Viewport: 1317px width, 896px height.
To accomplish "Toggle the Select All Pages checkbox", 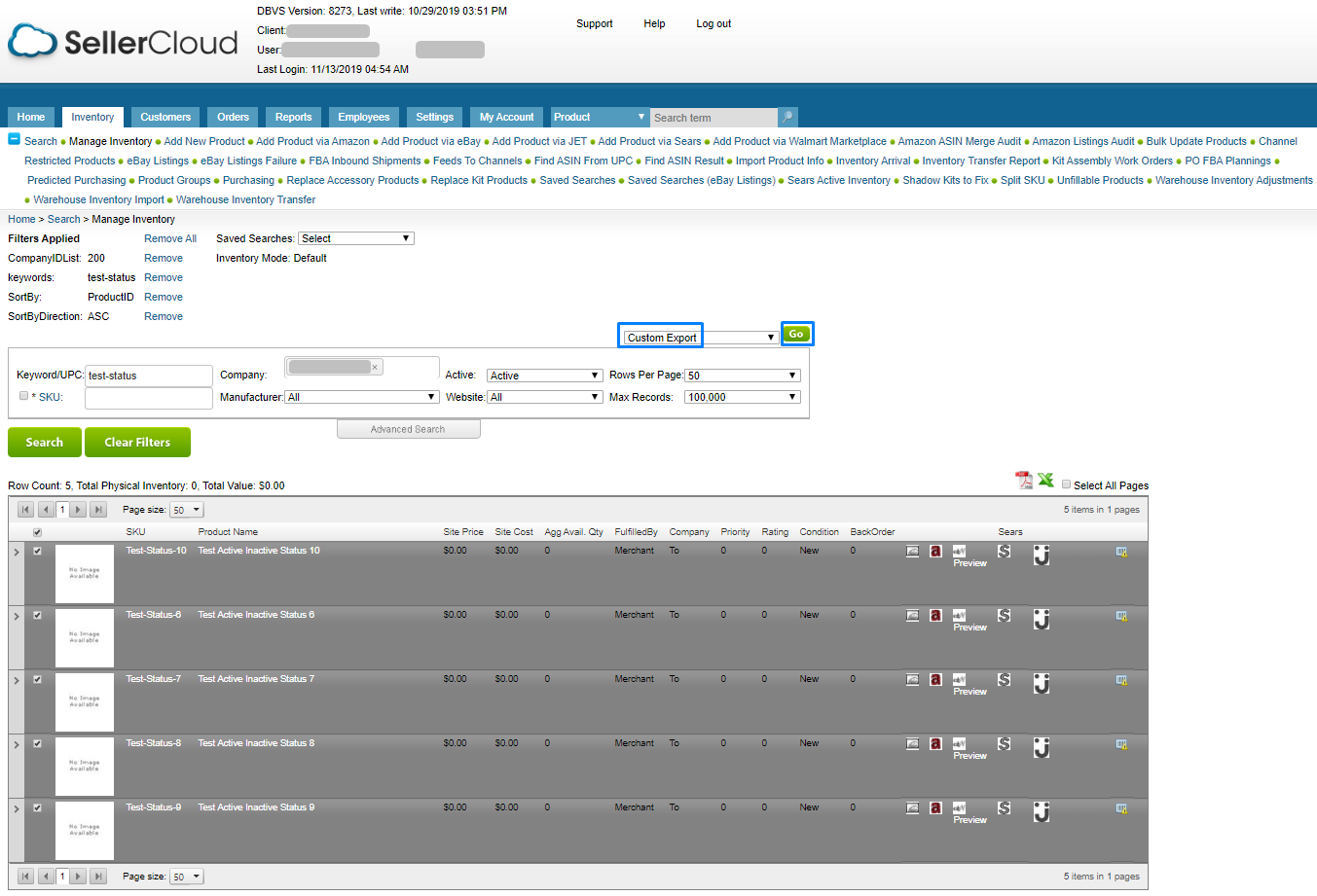I will click(x=1066, y=484).
